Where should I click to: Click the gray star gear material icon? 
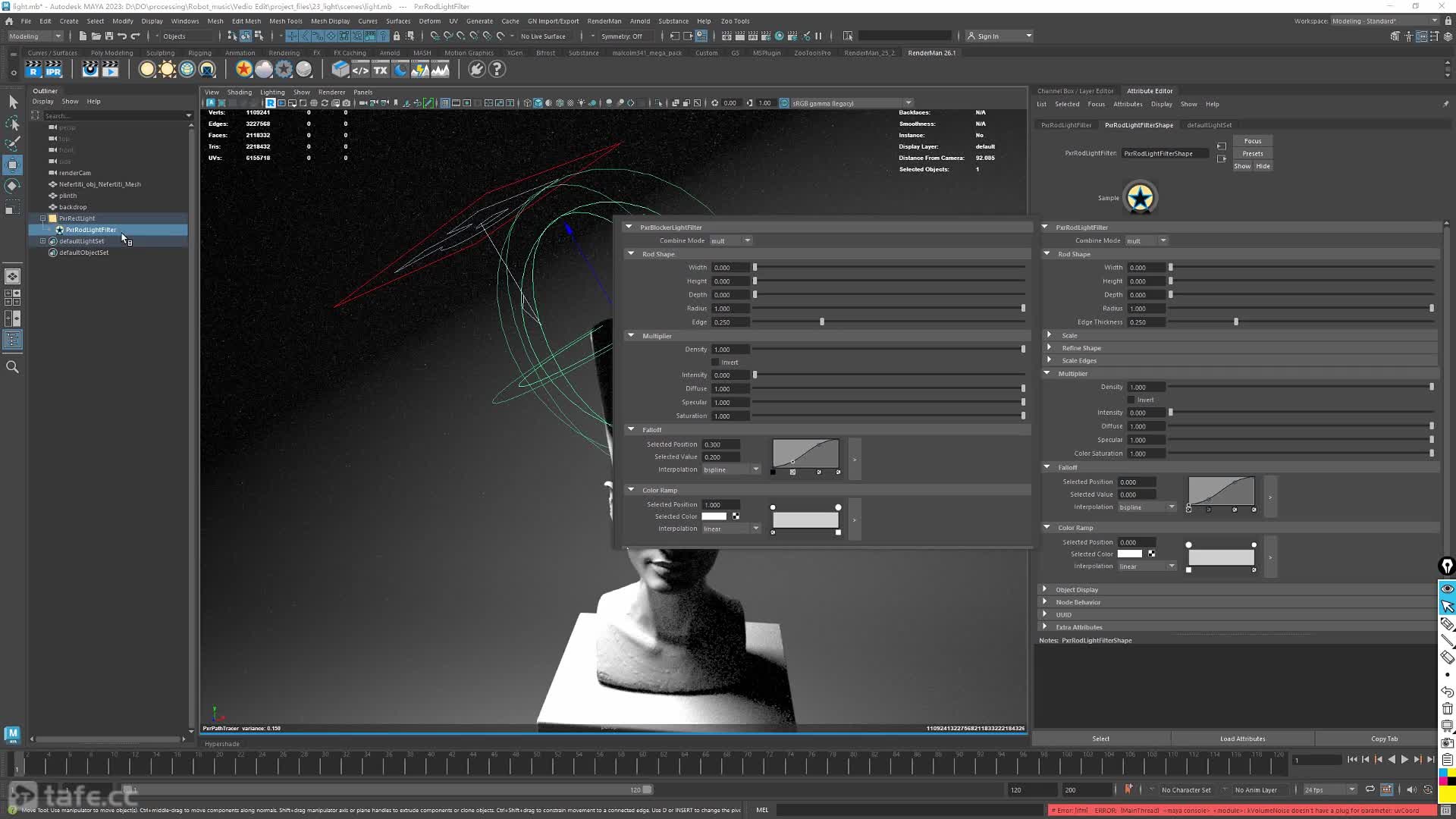[x=284, y=70]
